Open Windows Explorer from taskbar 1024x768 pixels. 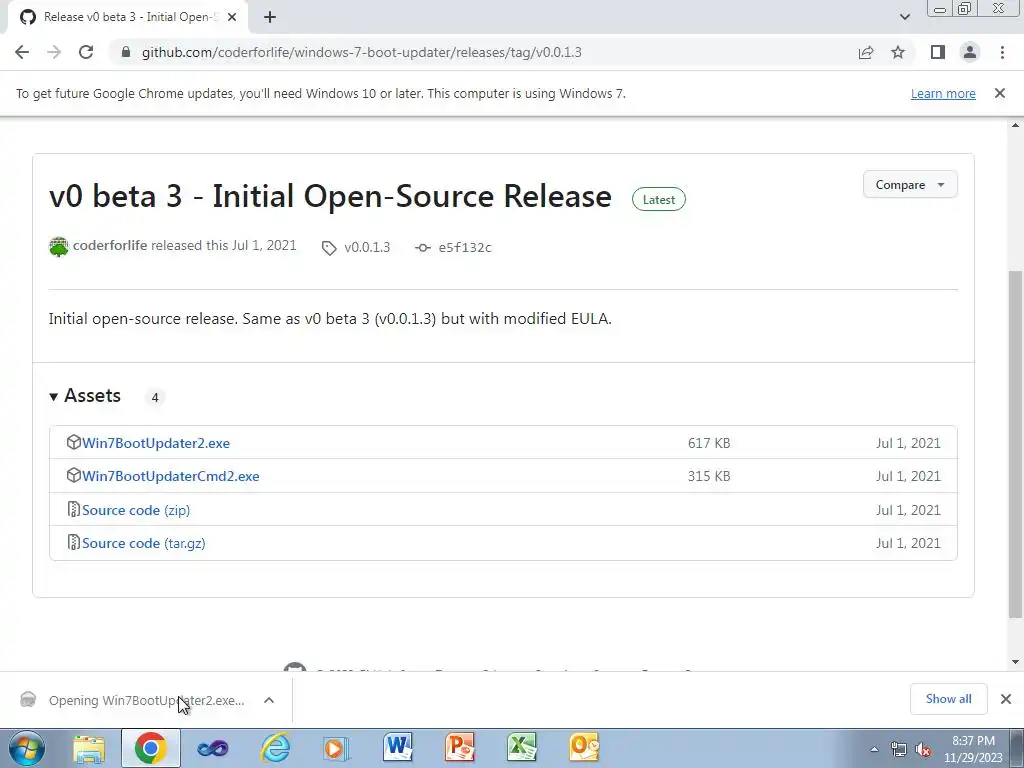pyautogui.click(x=89, y=748)
